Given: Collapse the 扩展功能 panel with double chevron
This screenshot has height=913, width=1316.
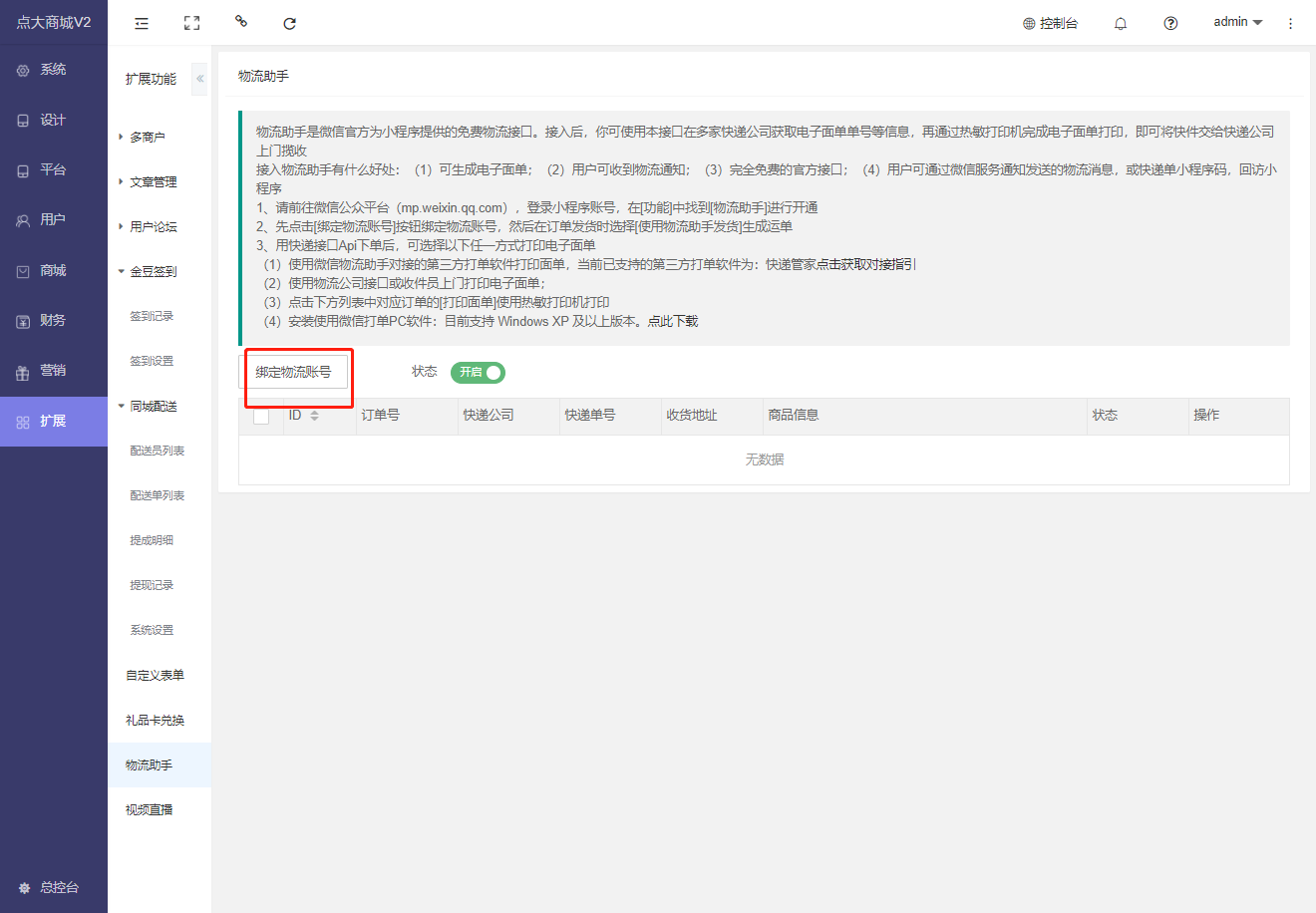Looking at the screenshot, I should tap(199, 79).
